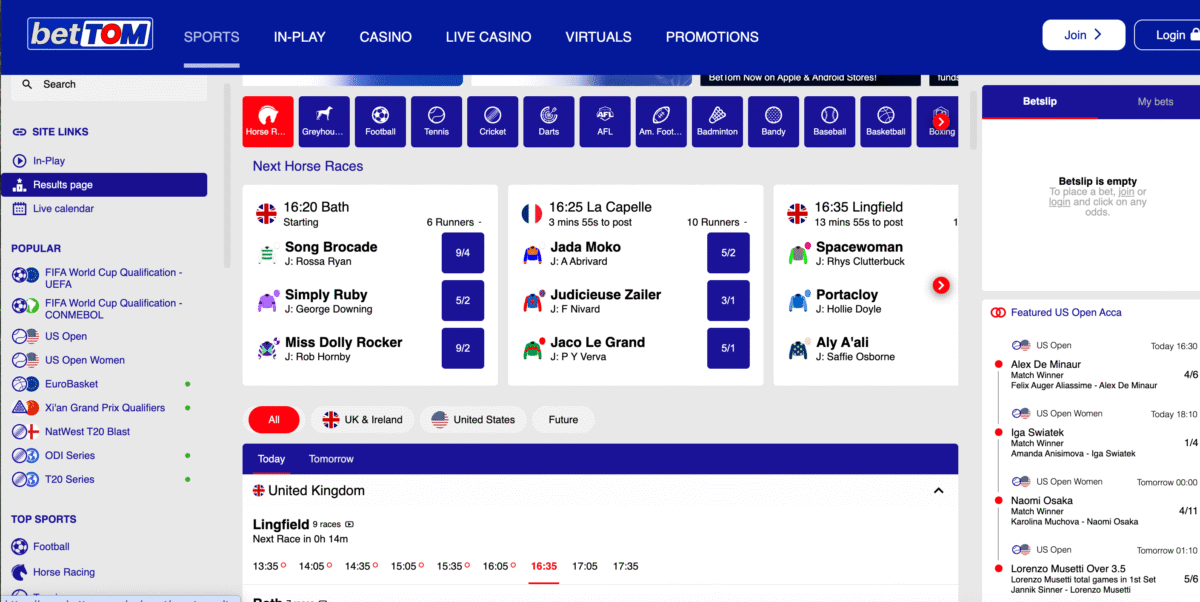
Task: Select the Future races filter
Action: coord(563,420)
